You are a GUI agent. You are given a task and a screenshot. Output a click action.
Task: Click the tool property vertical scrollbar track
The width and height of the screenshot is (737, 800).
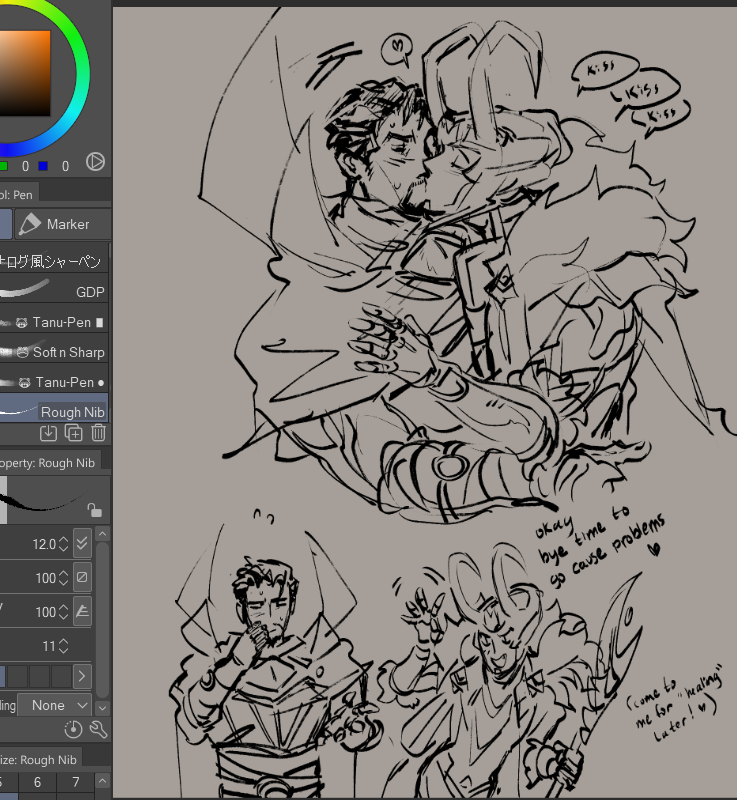(x=103, y=620)
